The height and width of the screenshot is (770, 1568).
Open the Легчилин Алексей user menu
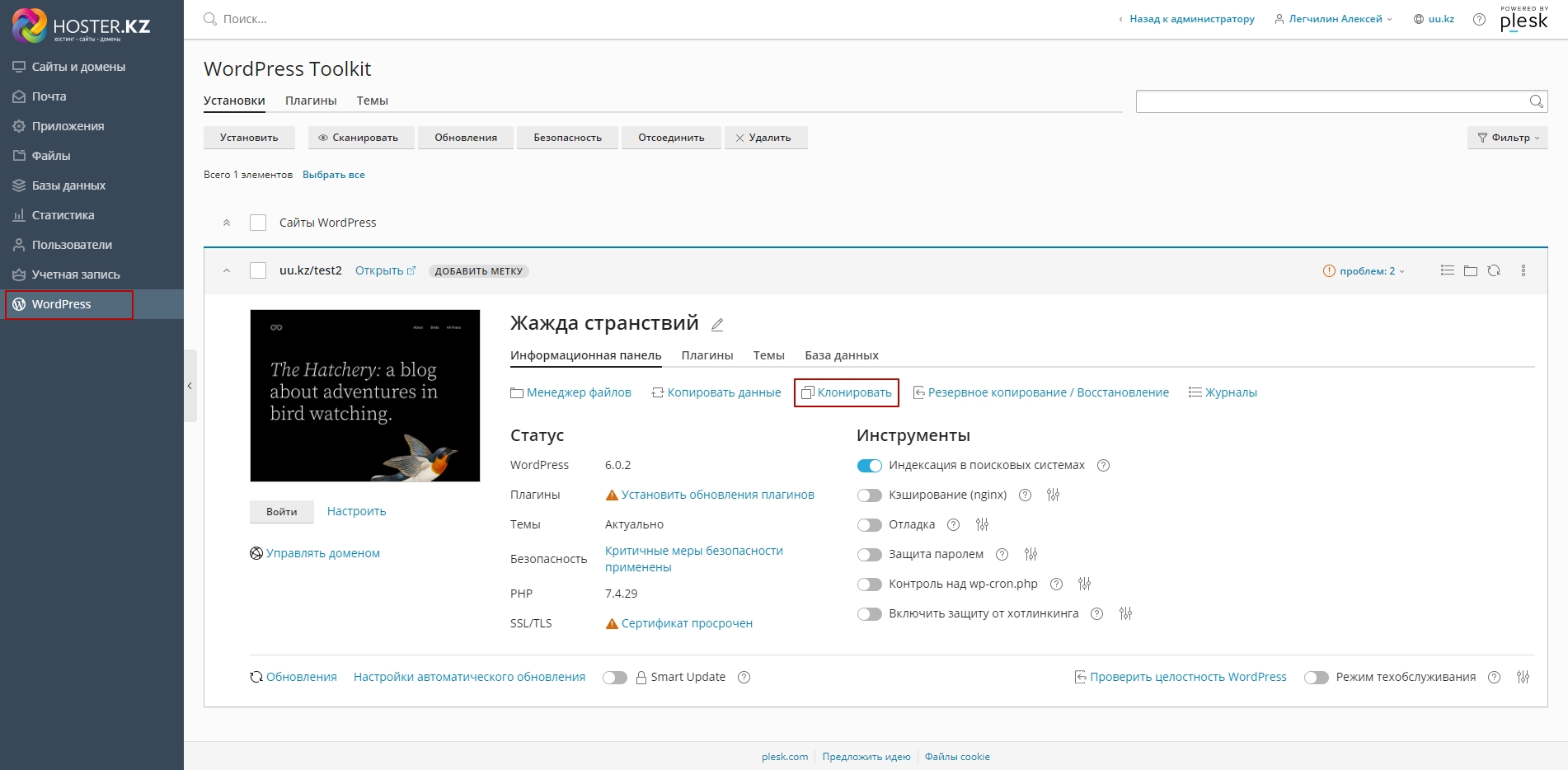click(1333, 19)
